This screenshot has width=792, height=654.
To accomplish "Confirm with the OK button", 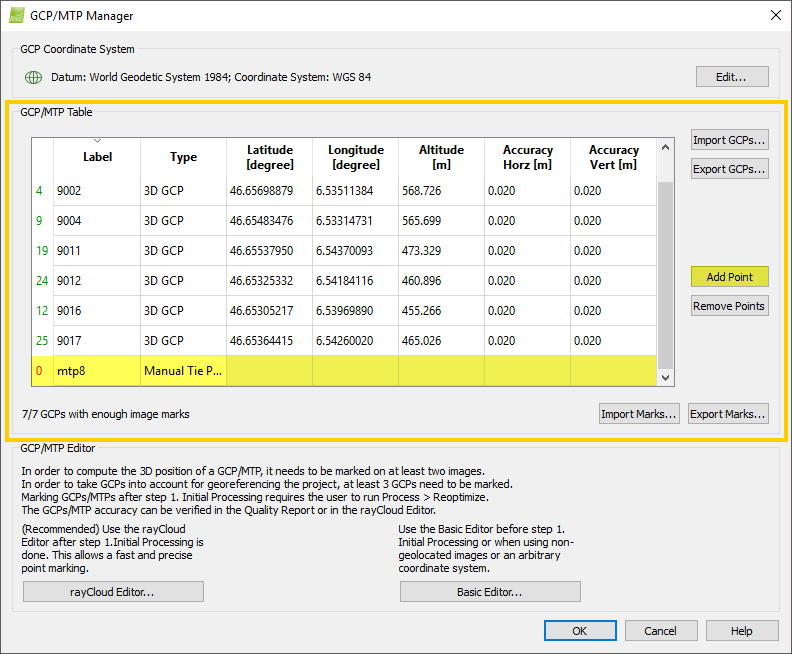I will [580, 631].
